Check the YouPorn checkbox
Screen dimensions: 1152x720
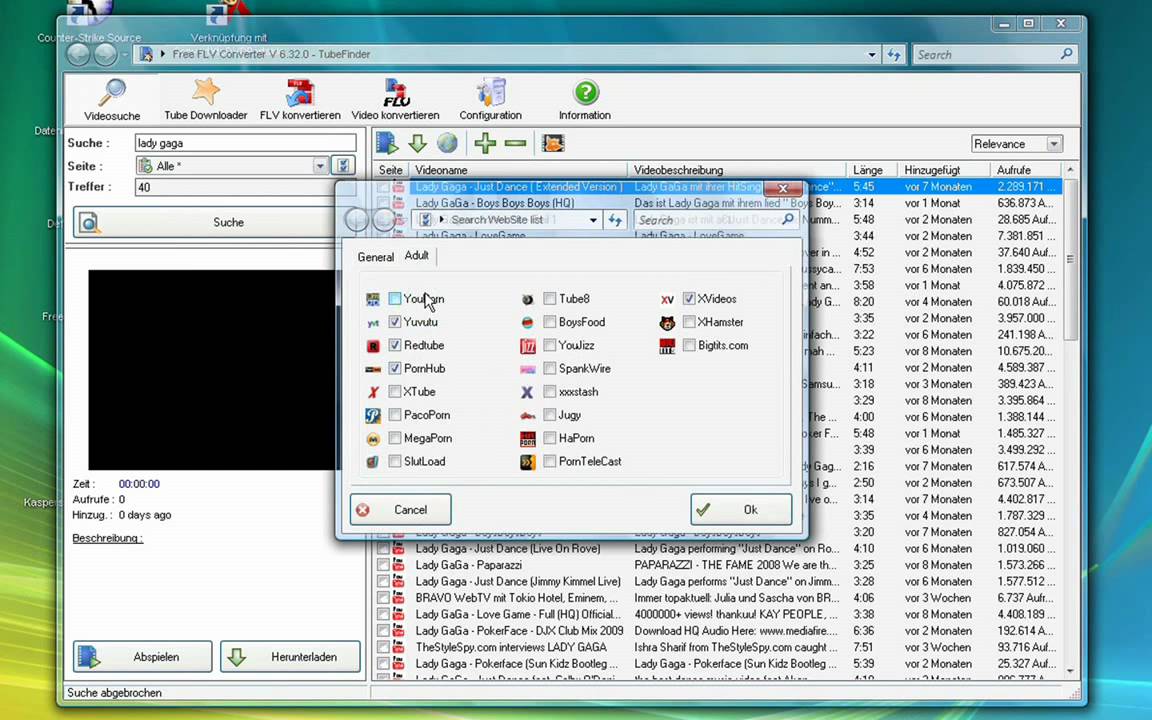click(395, 299)
